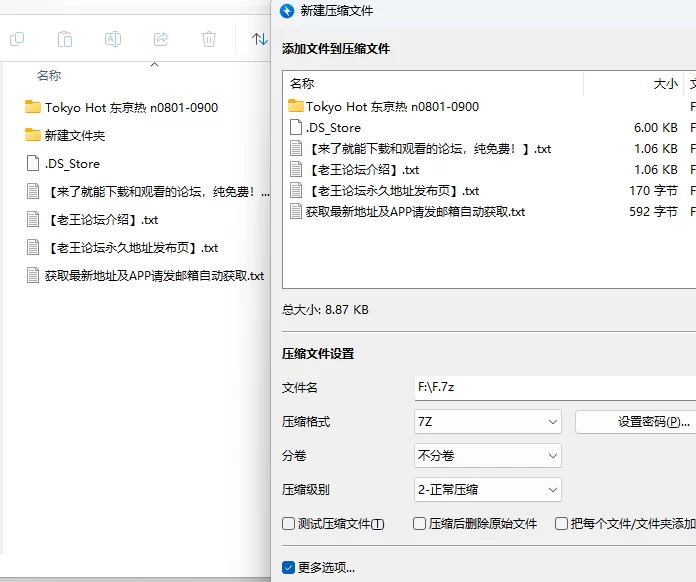
Task: Open the 压缩级别 2-正常压缩 dropdown
Action: click(488, 490)
